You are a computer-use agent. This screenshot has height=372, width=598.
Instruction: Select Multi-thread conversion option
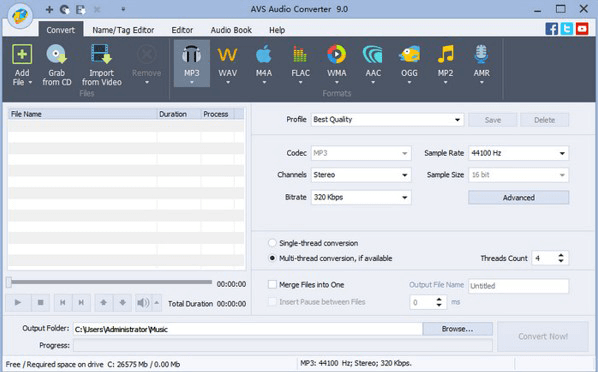(272, 258)
